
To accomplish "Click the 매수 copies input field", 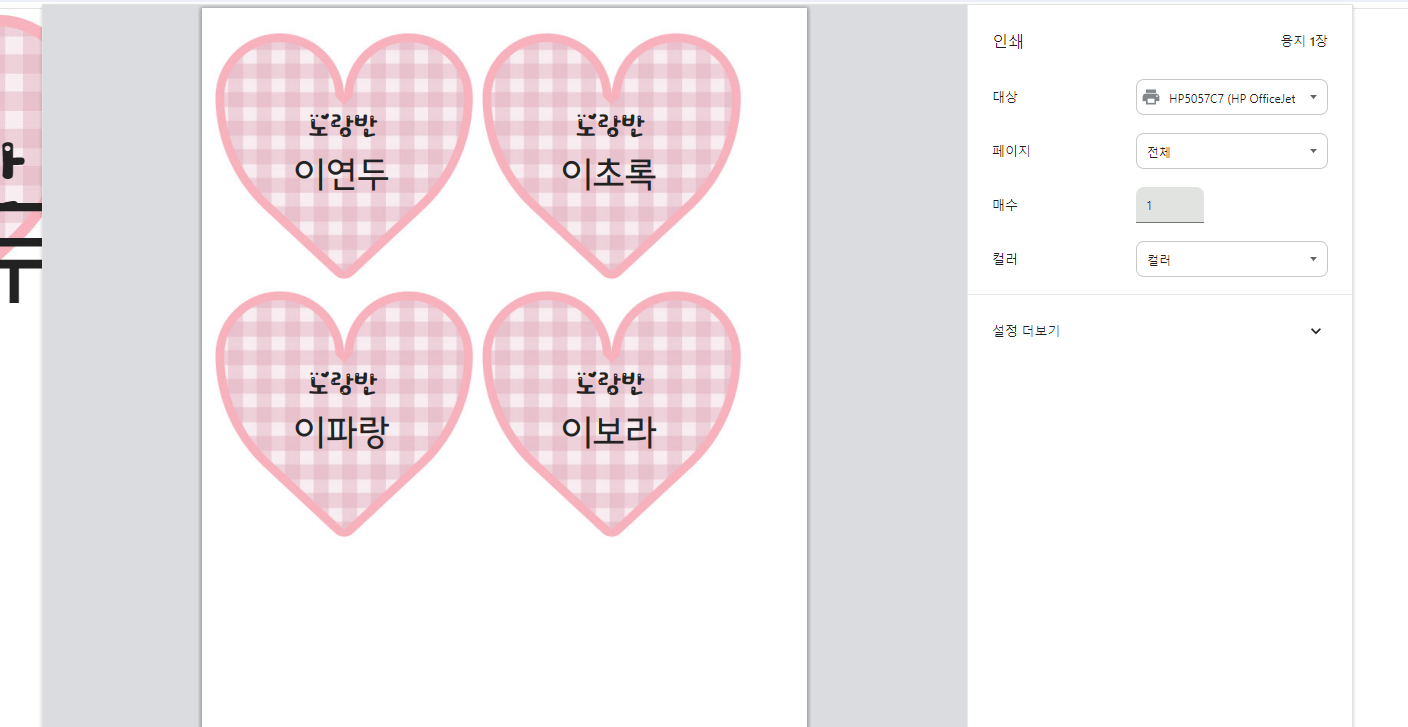I will (x=1169, y=205).
